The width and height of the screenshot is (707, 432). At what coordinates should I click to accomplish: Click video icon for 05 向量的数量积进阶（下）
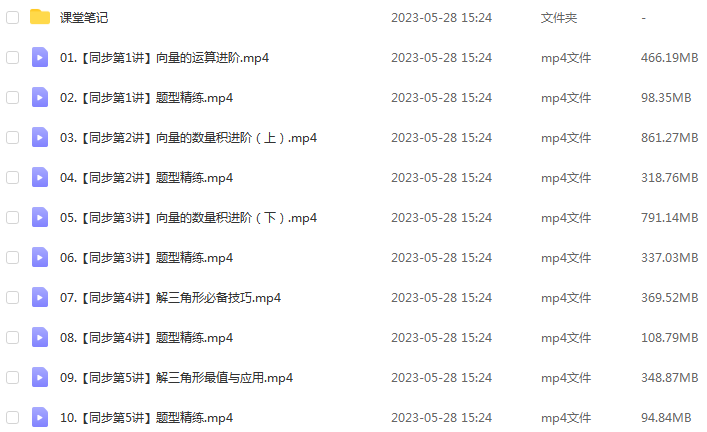tap(40, 217)
